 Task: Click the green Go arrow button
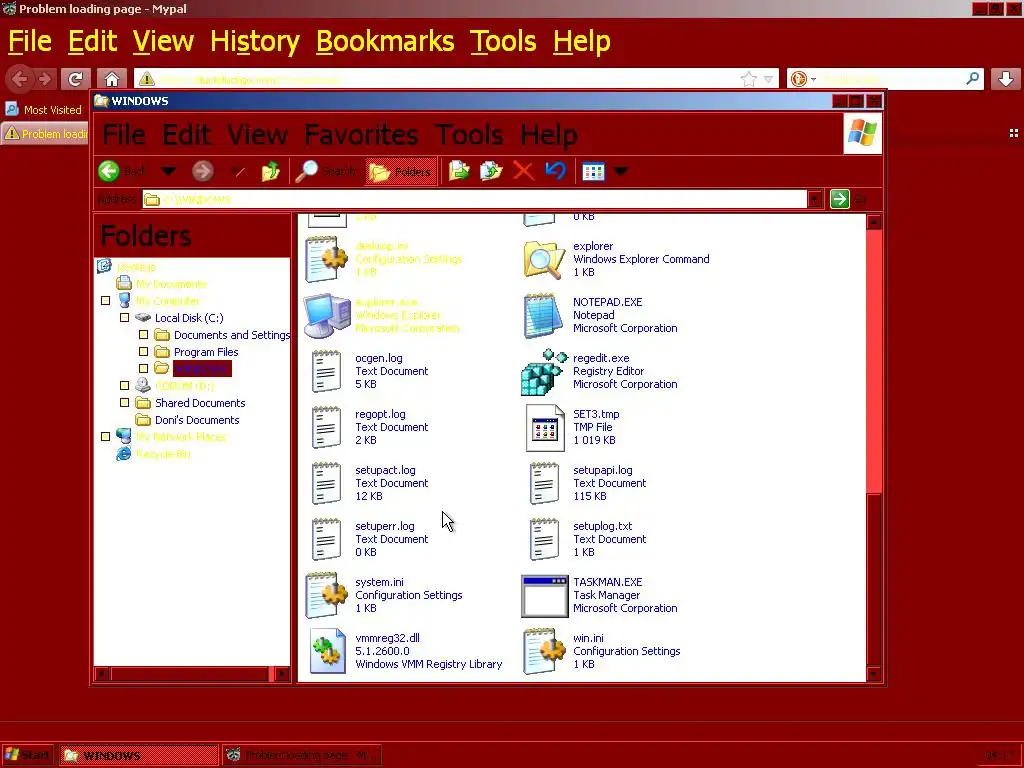click(840, 199)
